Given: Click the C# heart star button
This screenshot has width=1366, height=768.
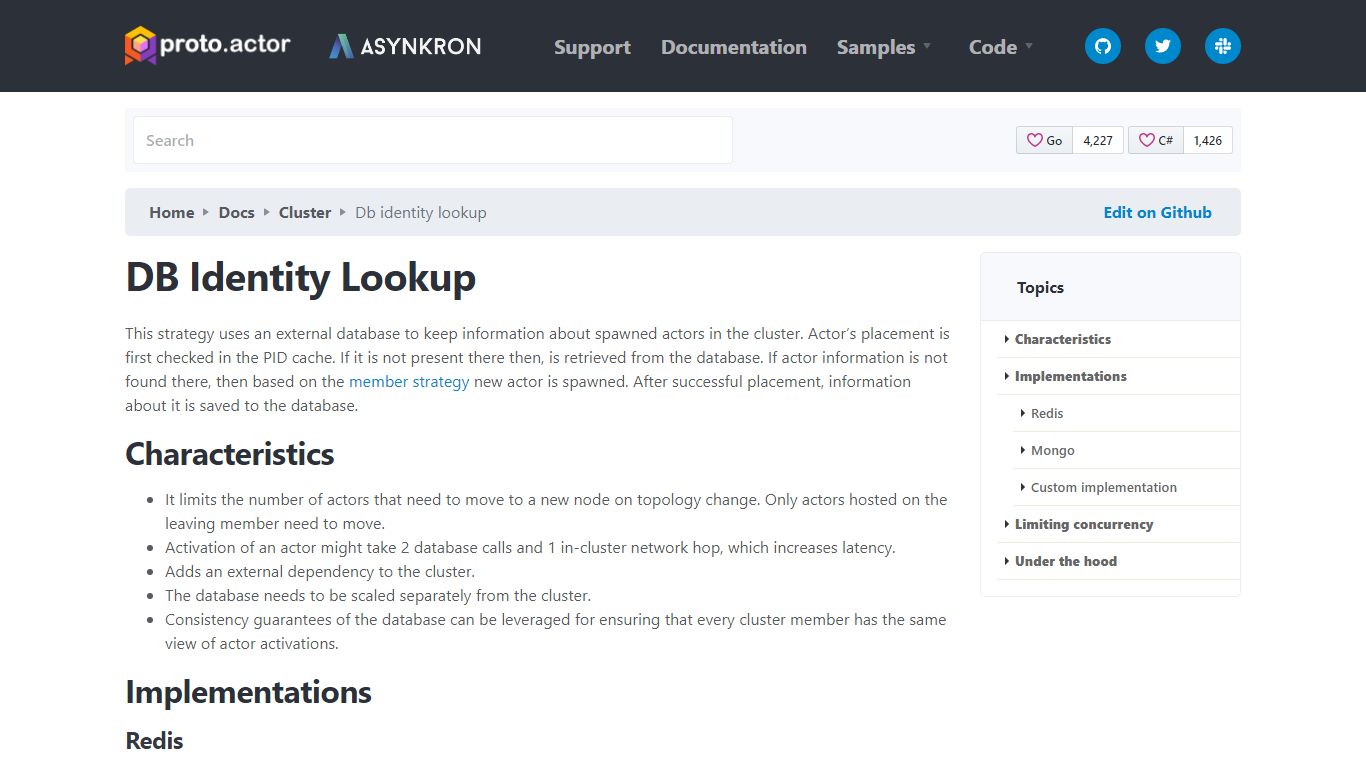Looking at the screenshot, I should point(1156,140).
